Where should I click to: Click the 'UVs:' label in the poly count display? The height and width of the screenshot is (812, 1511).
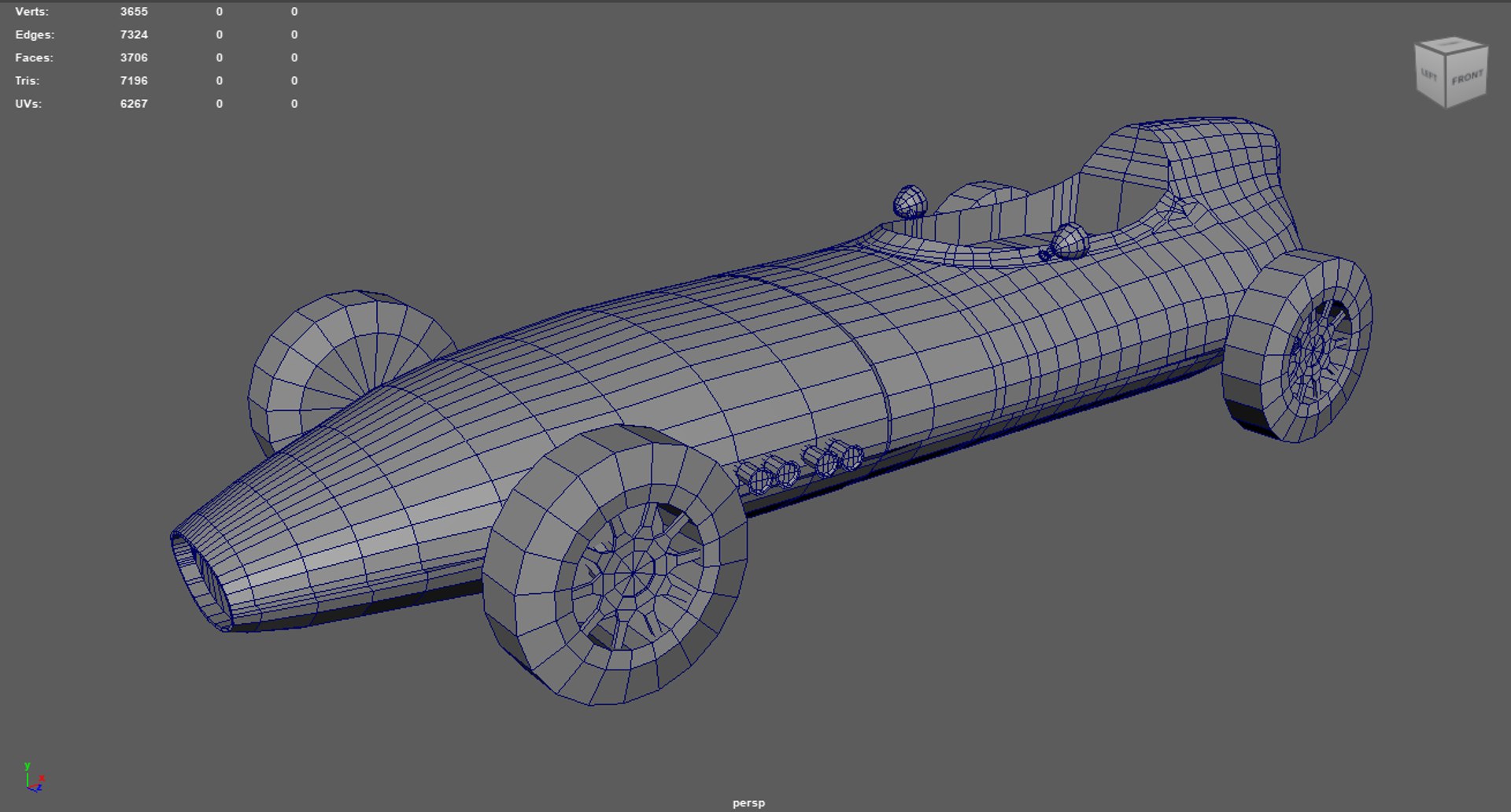pos(28,103)
